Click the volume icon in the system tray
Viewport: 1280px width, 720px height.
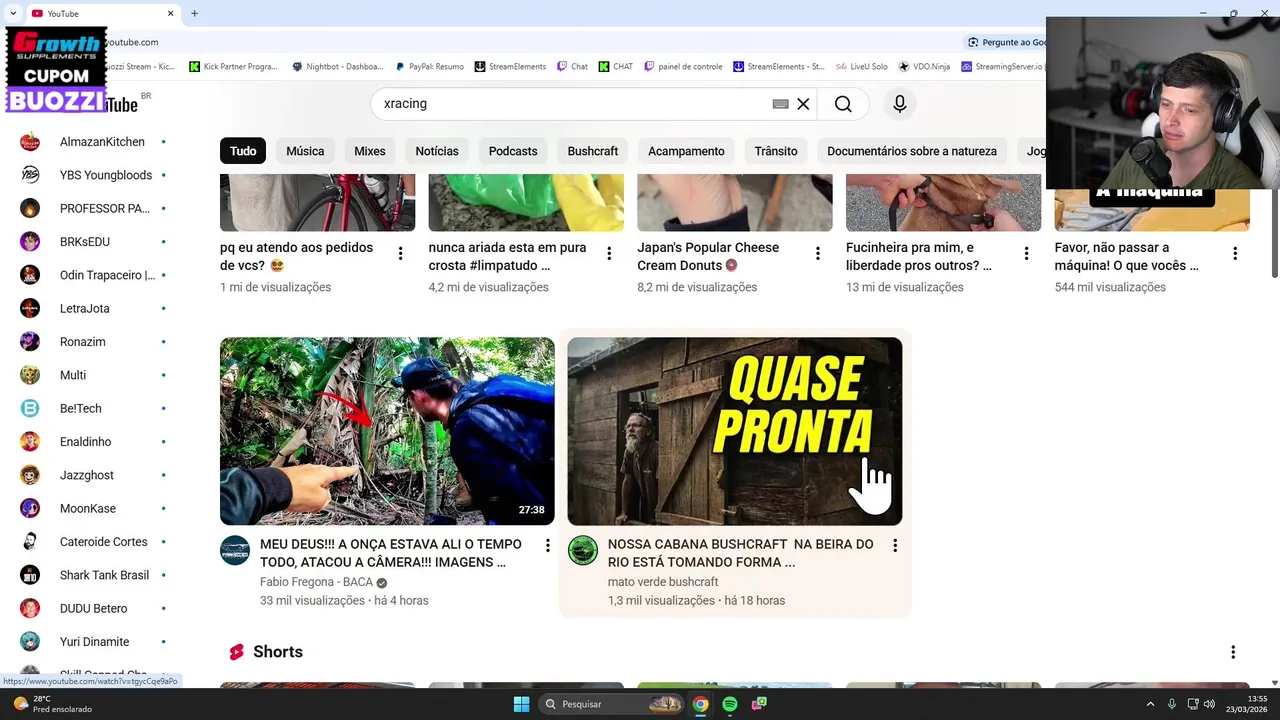[1210, 704]
